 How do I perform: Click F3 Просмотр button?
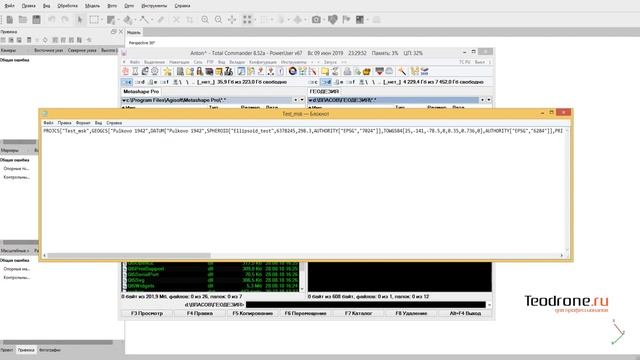click(147, 313)
